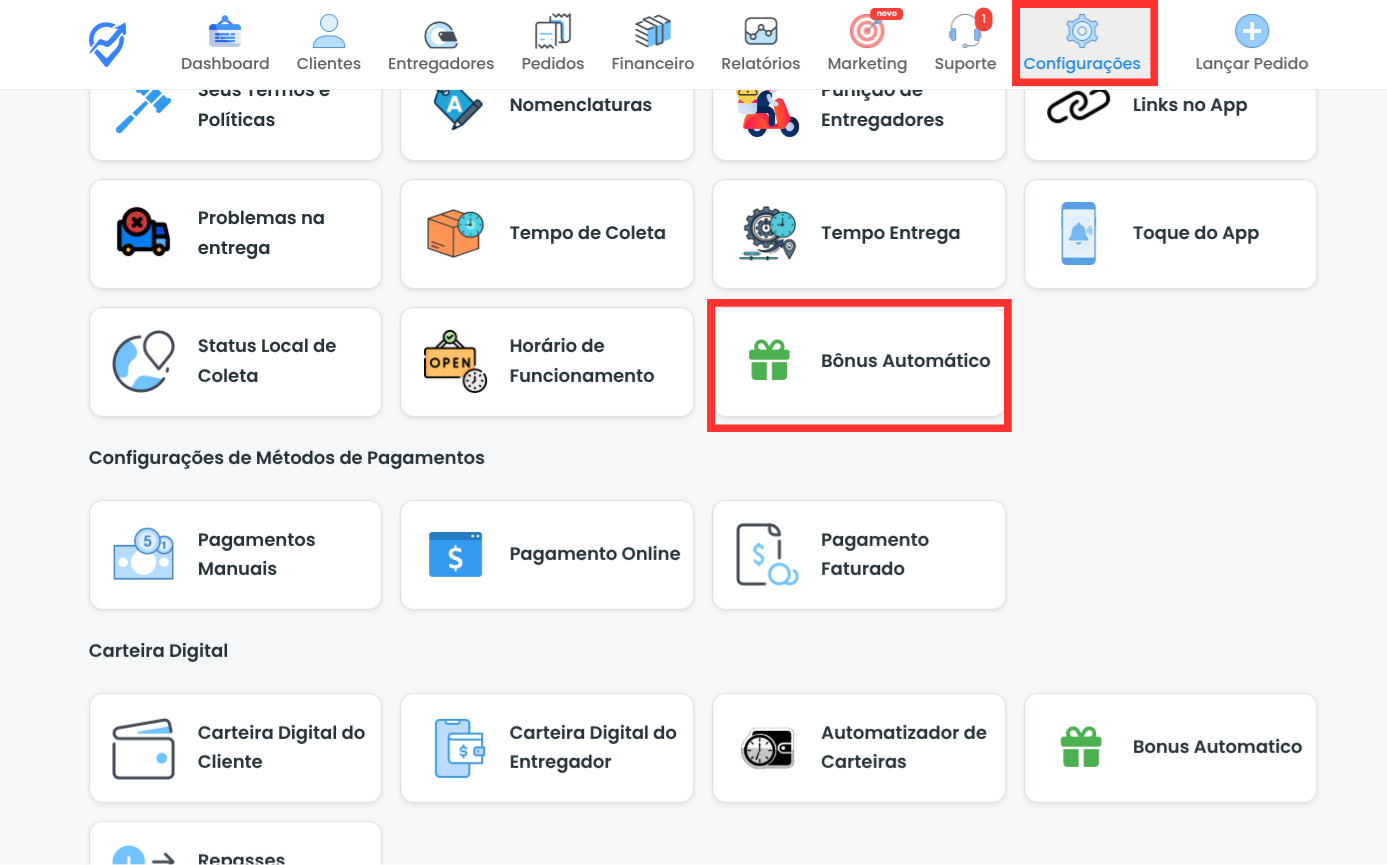Click the Marketing target icon
The height and width of the screenshot is (865, 1387).
[x=866, y=33]
